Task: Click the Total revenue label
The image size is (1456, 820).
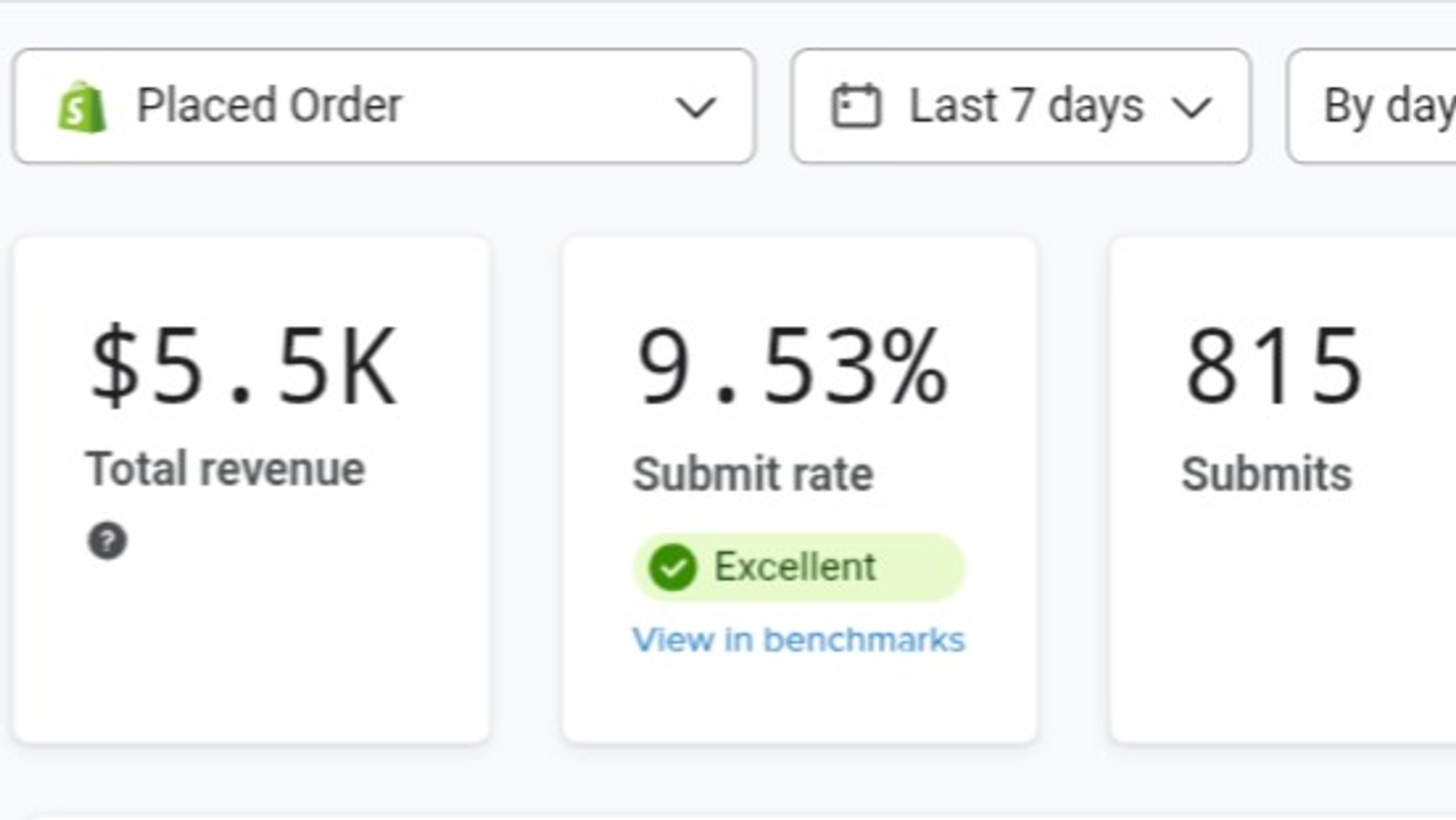Action: click(x=225, y=469)
